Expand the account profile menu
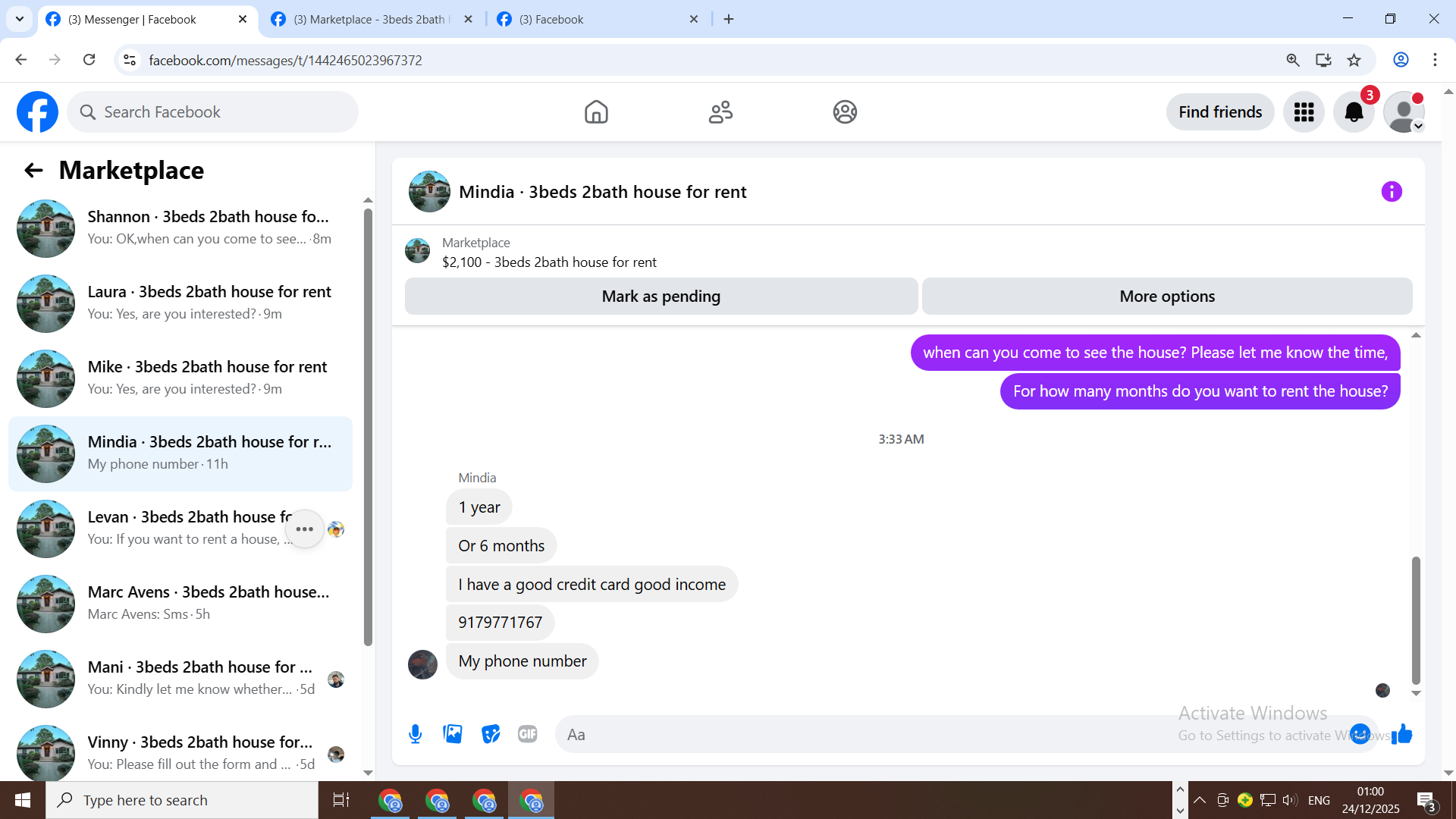 (1404, 112)
